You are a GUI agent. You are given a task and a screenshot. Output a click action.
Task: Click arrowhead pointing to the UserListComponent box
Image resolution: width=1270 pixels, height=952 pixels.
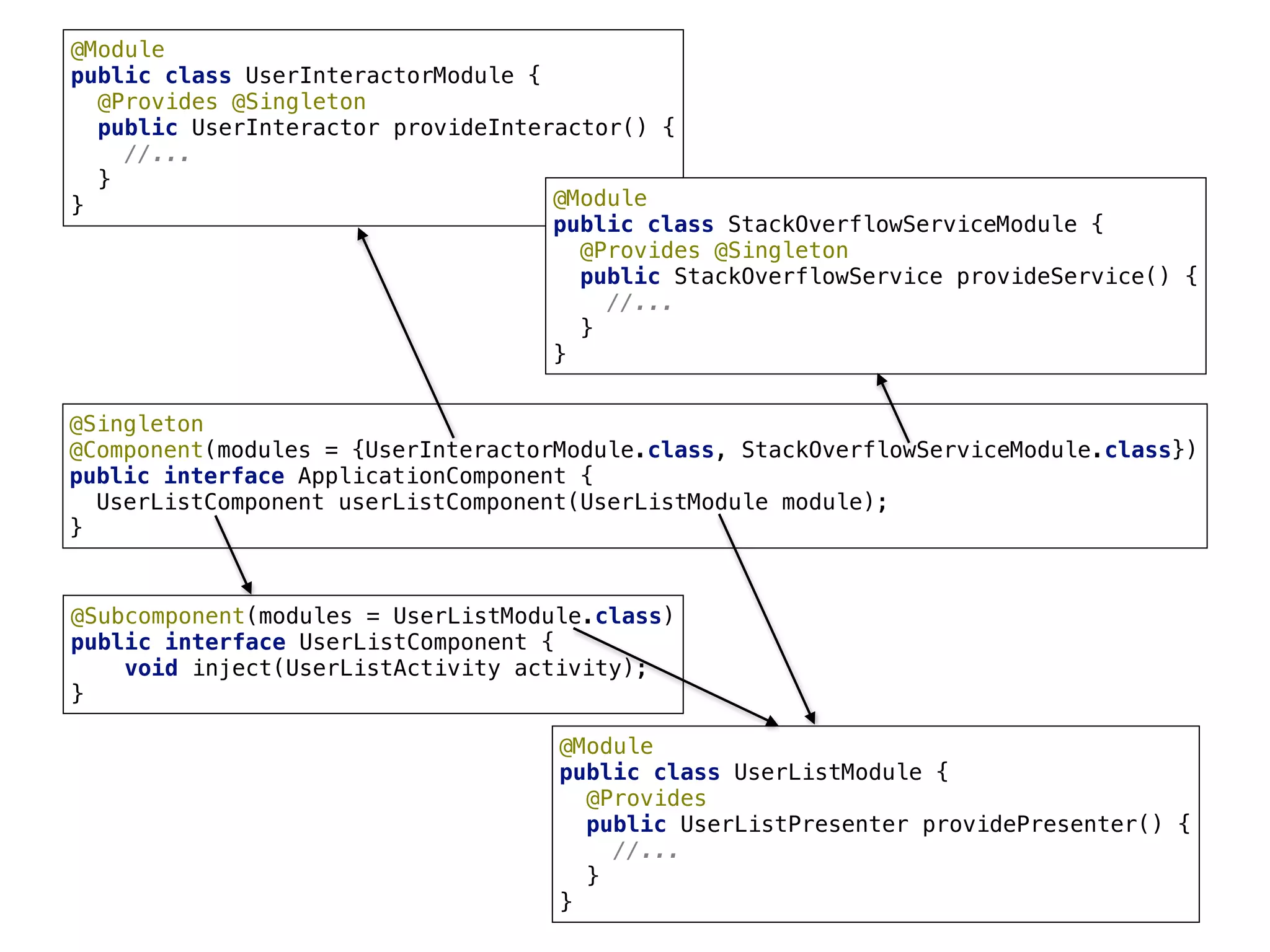tap(247, 588)
